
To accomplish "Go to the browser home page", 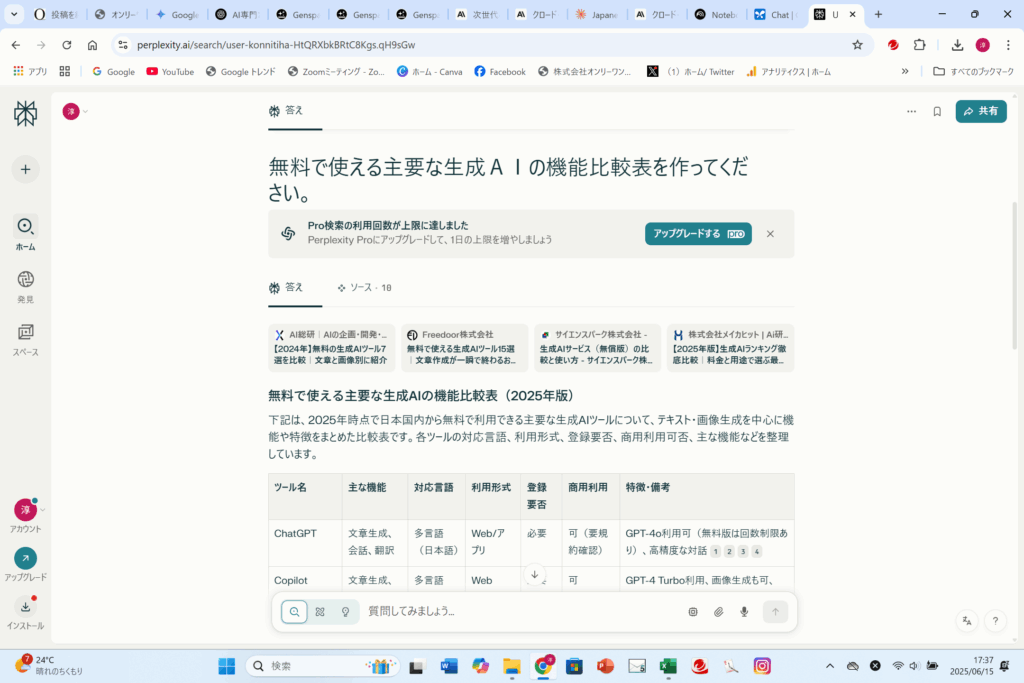I will point(93,44).
